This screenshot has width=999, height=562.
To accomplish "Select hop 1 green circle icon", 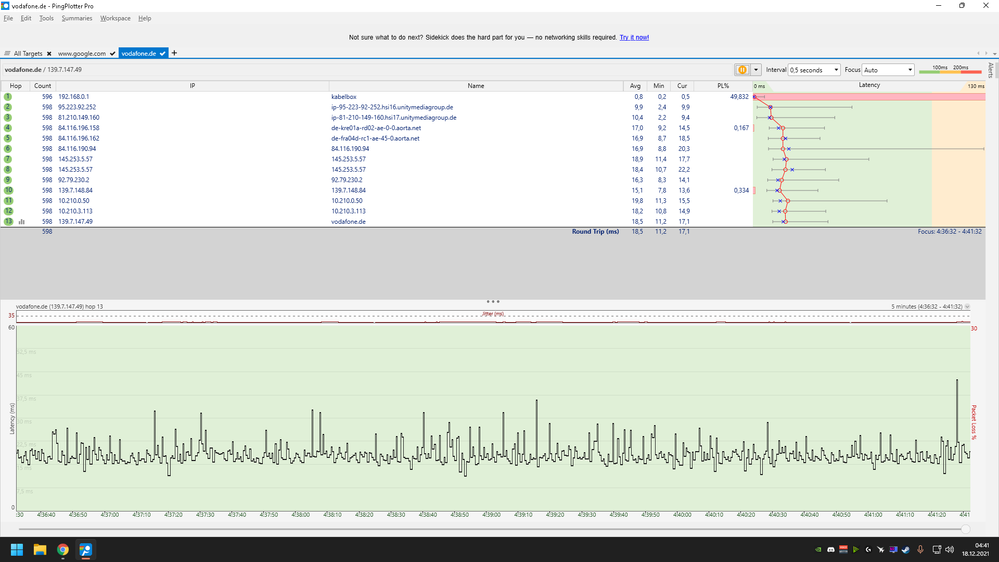I will point(8,97).
